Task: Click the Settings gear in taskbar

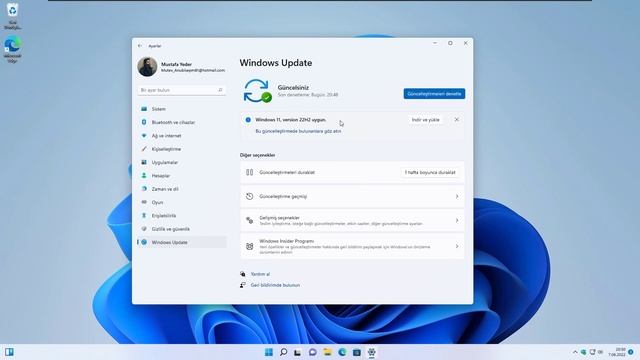Action: (371, 352)
